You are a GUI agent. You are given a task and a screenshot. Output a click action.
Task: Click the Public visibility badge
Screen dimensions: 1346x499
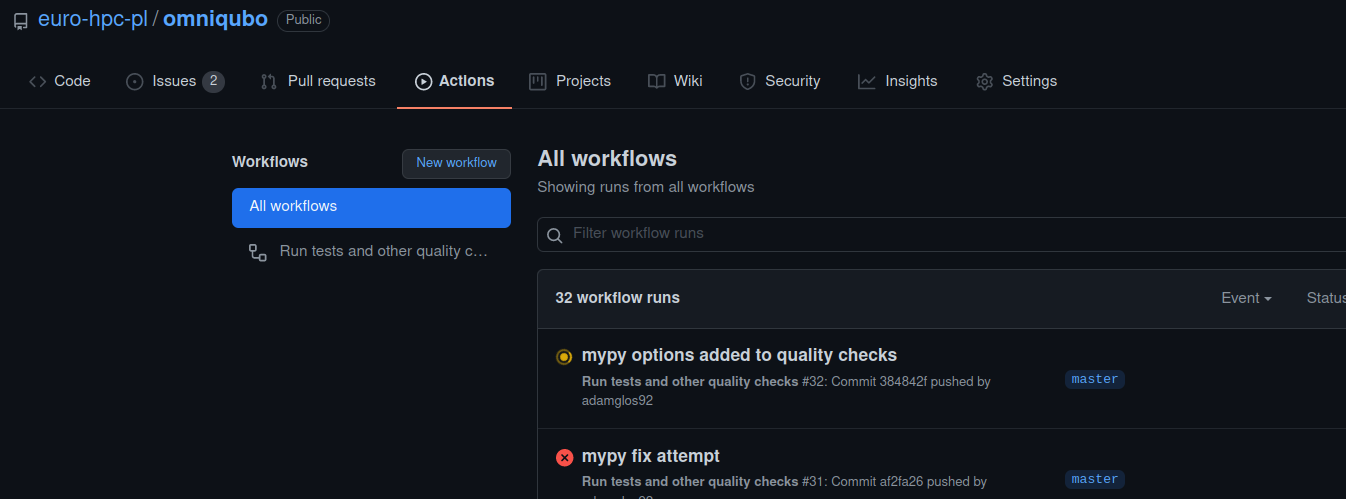[303, 20]
